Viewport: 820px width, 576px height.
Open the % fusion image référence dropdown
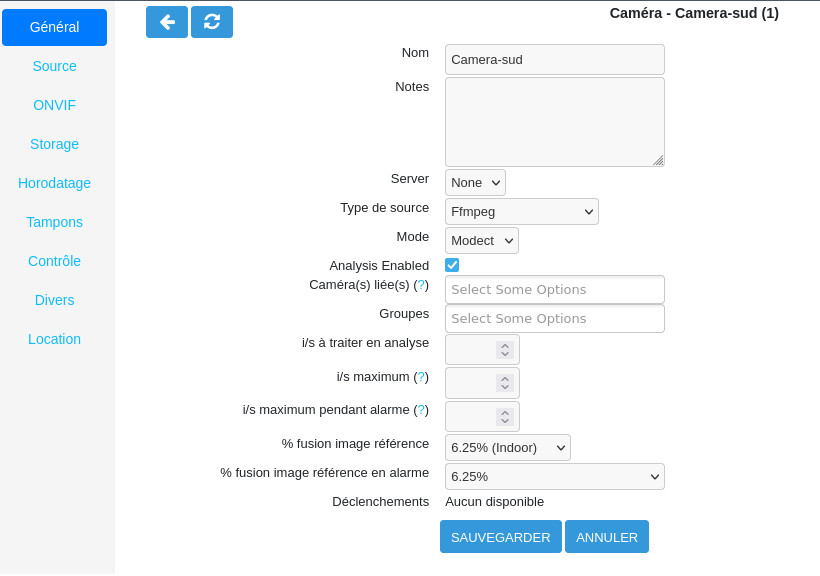[508, 448]
